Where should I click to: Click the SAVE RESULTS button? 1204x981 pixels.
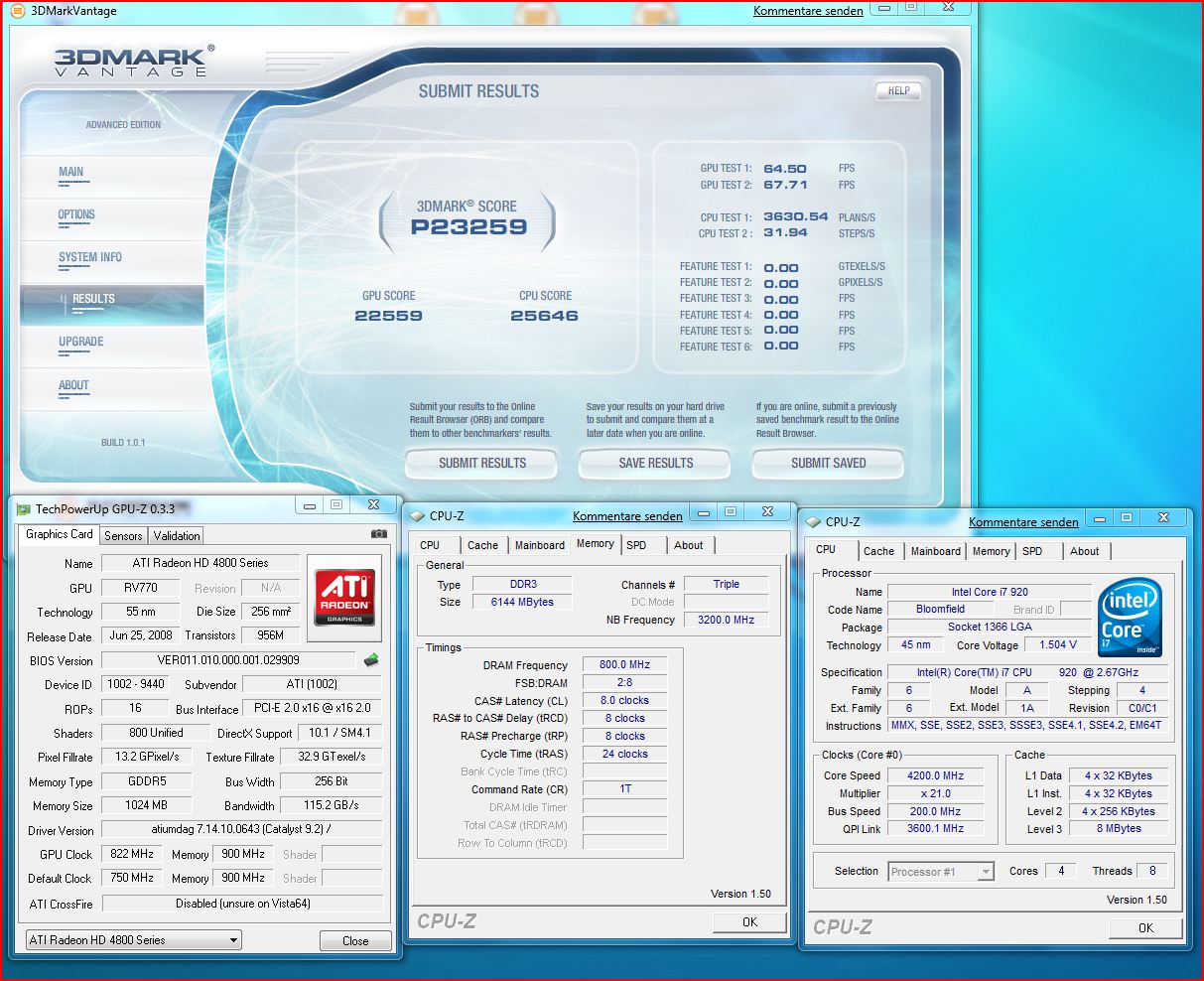pos(656,463)
